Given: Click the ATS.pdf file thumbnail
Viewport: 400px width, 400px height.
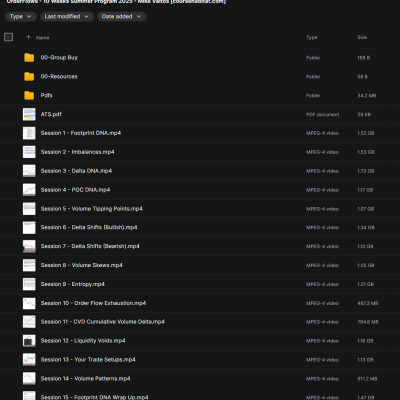Looking at the screenshot, I should [29, 114].
